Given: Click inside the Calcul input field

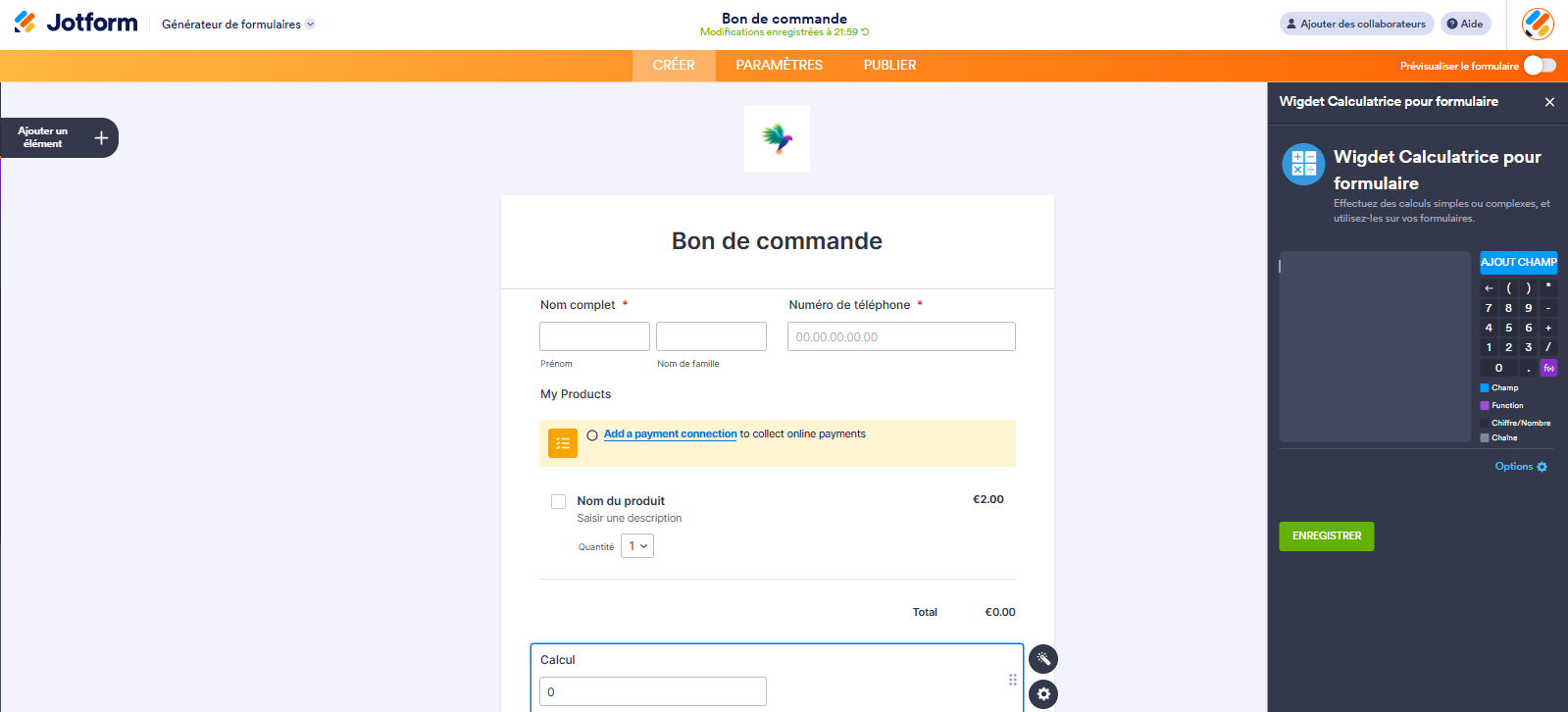Looking at the screenshot, I should point(652,690).
